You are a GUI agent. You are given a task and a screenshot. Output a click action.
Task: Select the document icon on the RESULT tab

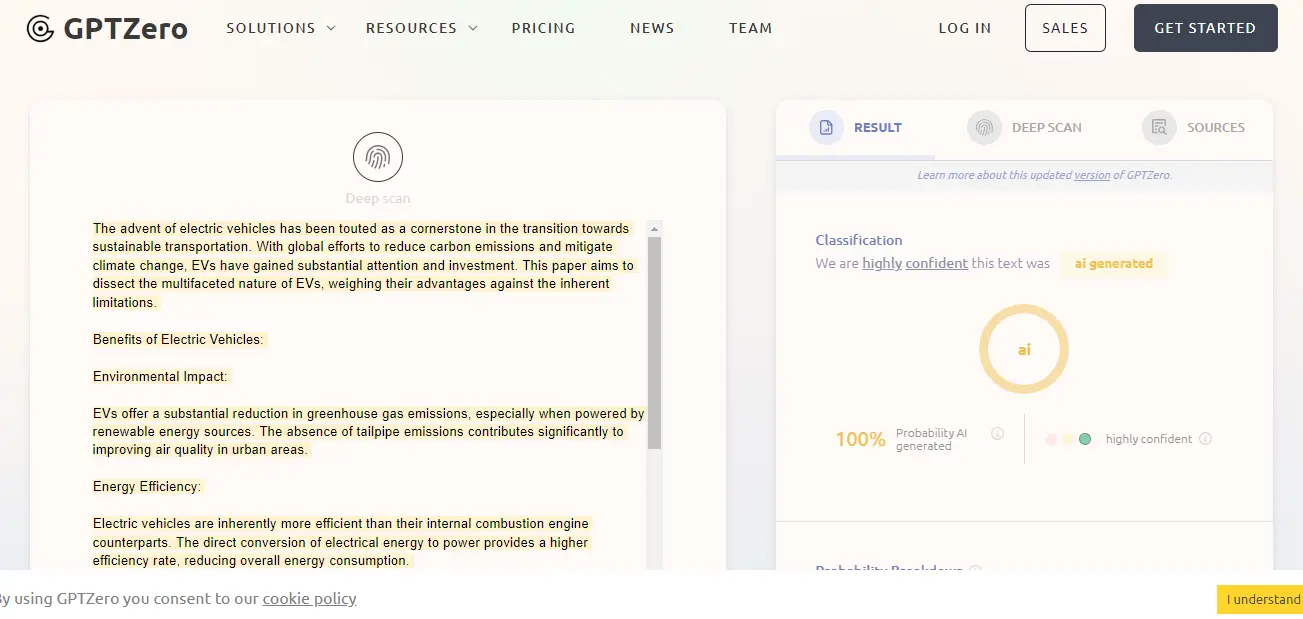826,127
